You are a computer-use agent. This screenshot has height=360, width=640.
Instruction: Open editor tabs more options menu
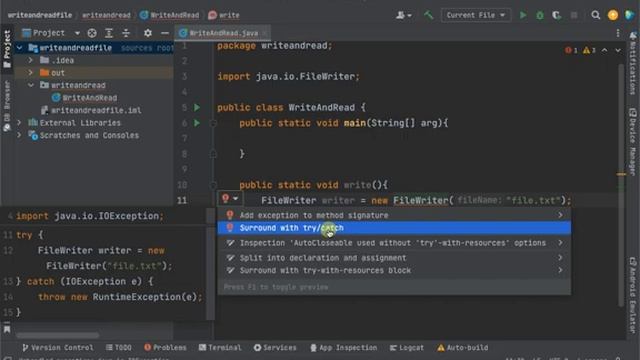[x=618, y=33]
